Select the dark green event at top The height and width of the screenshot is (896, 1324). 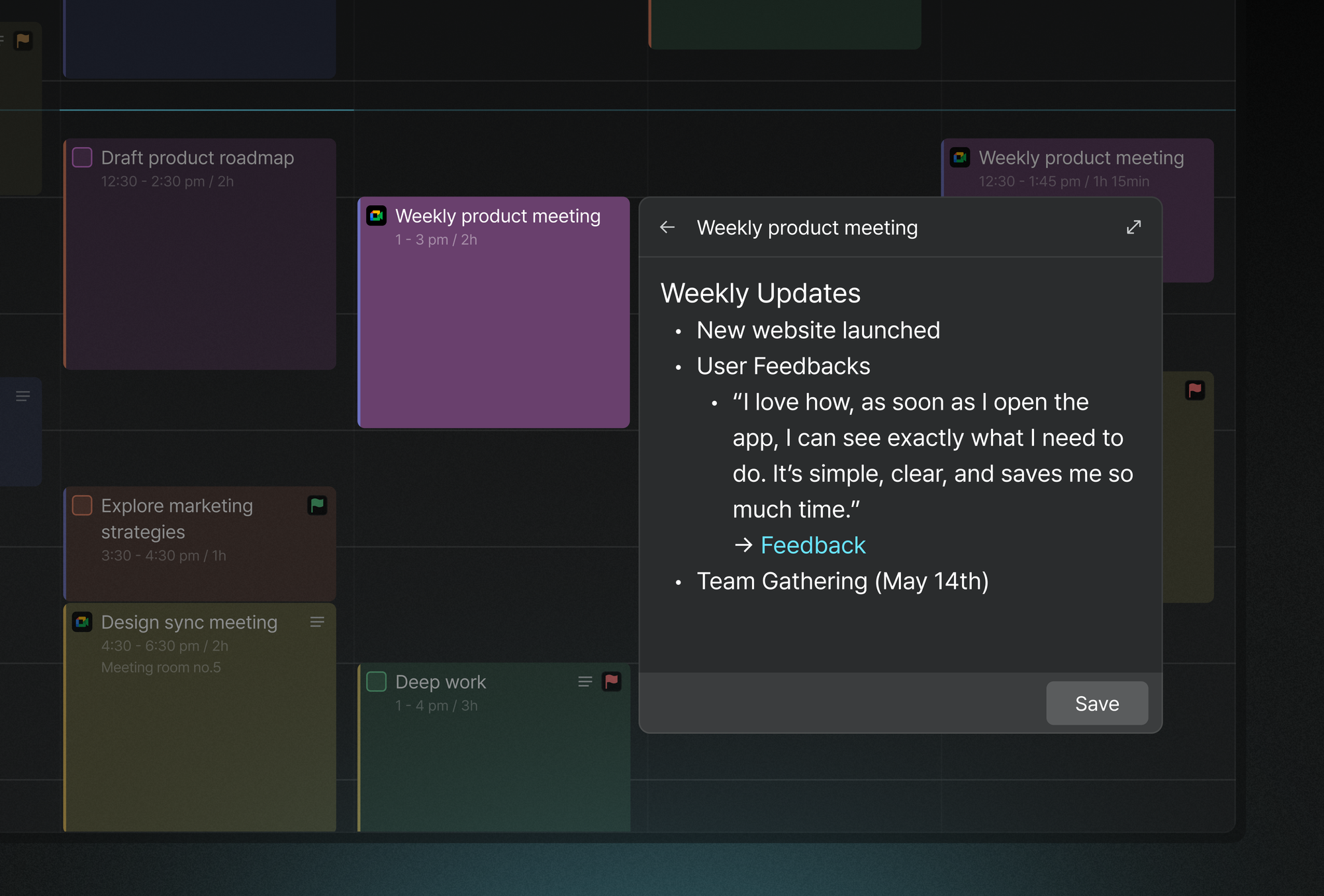[784, 24]
